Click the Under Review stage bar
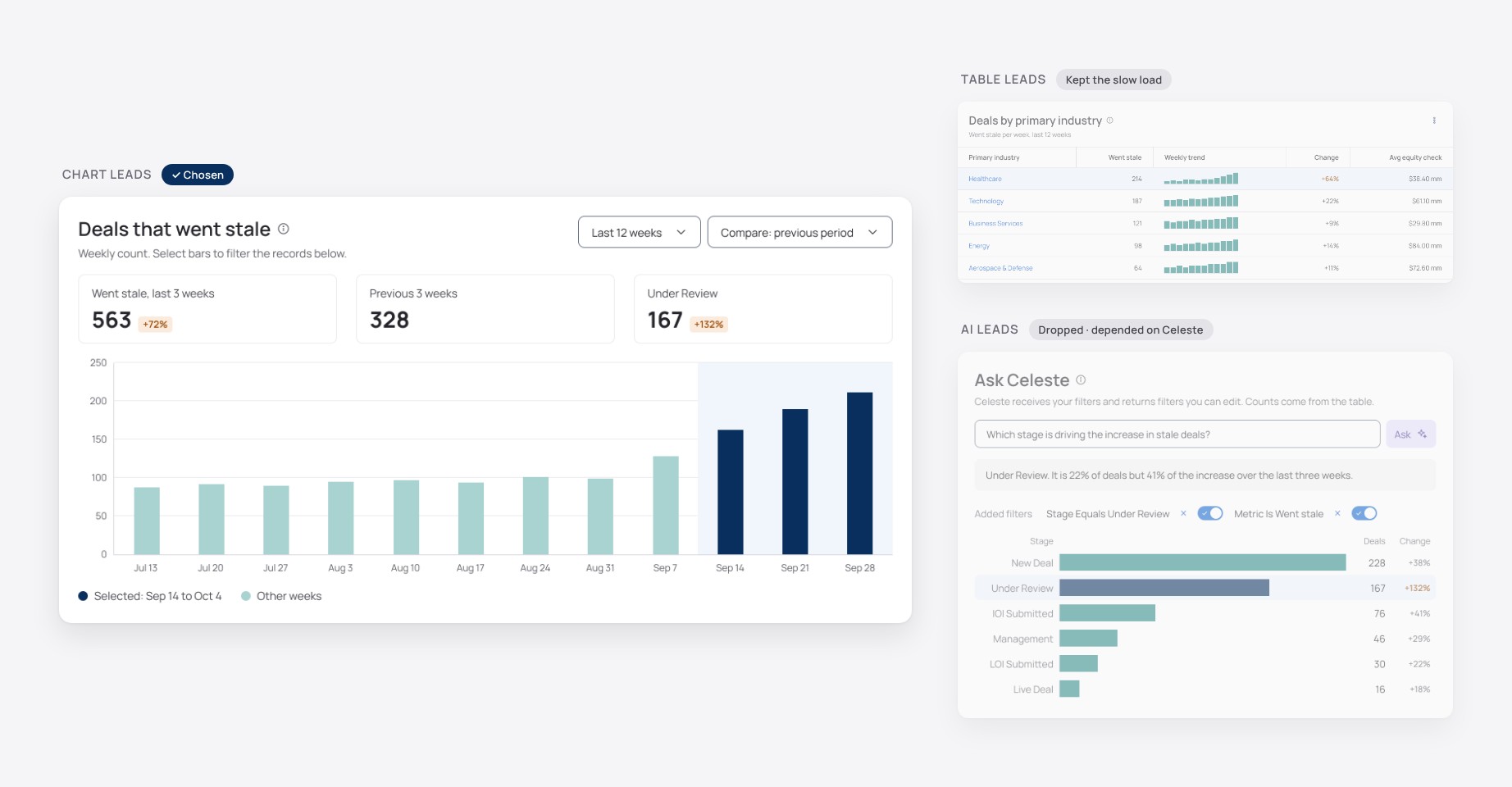The width and height of the screenshot is (1512, 787). tap(1164, 588)
